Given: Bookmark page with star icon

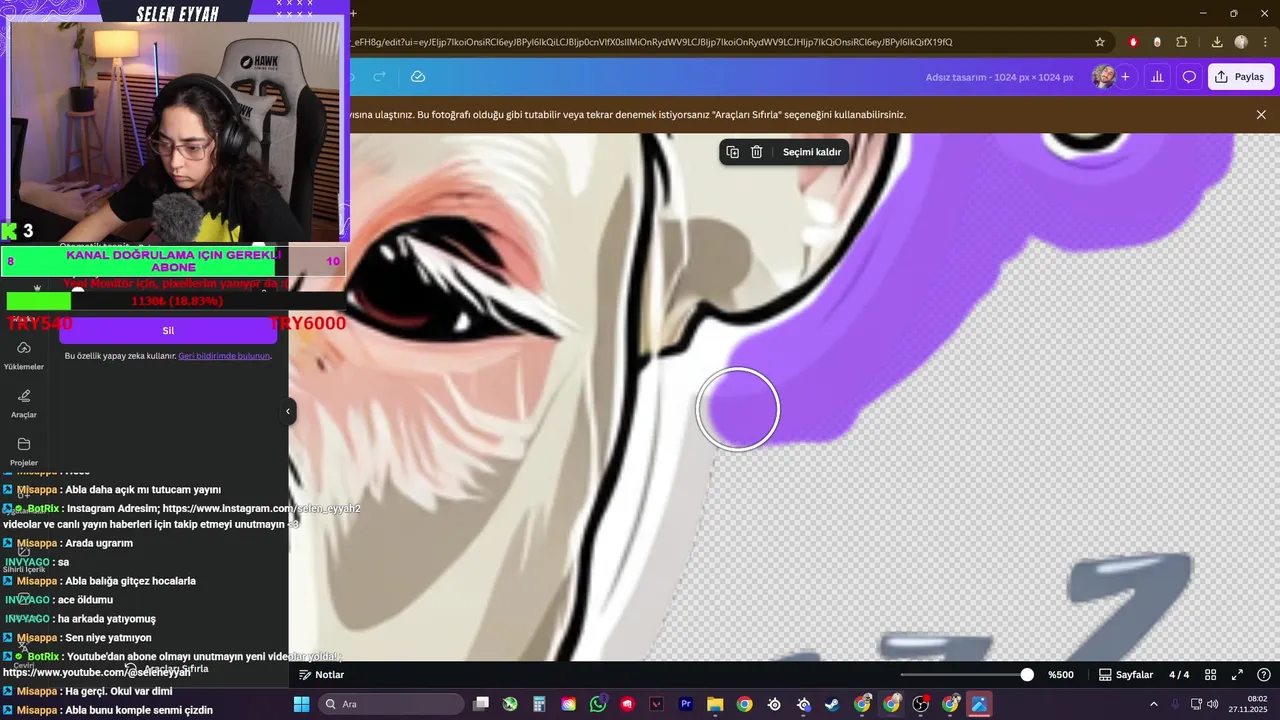Looking at the screenshot, I should coord(1100,42).
